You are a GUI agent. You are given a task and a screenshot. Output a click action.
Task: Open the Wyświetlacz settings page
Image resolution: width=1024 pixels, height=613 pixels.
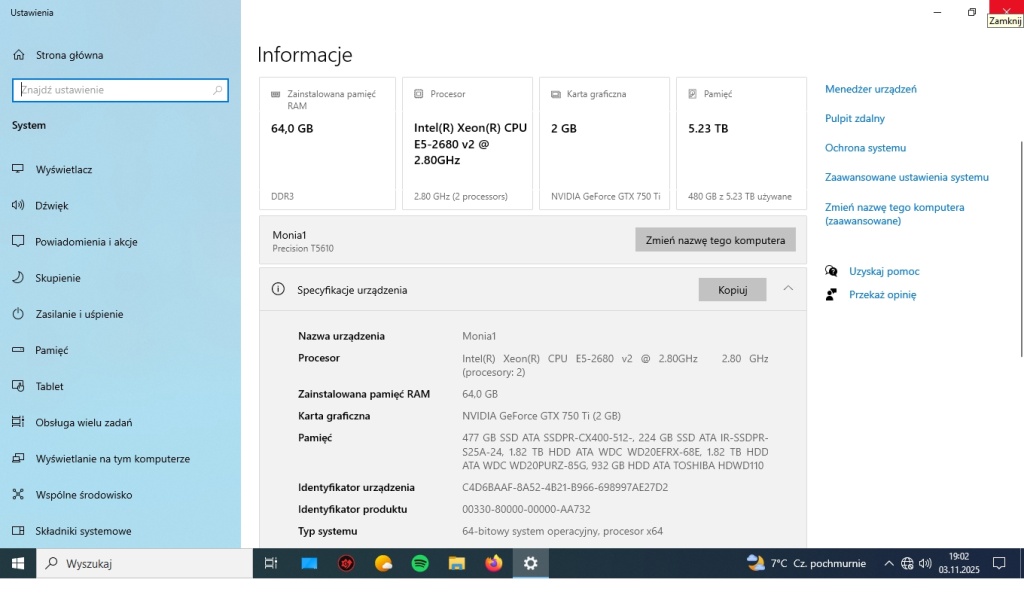click(64, 170)
